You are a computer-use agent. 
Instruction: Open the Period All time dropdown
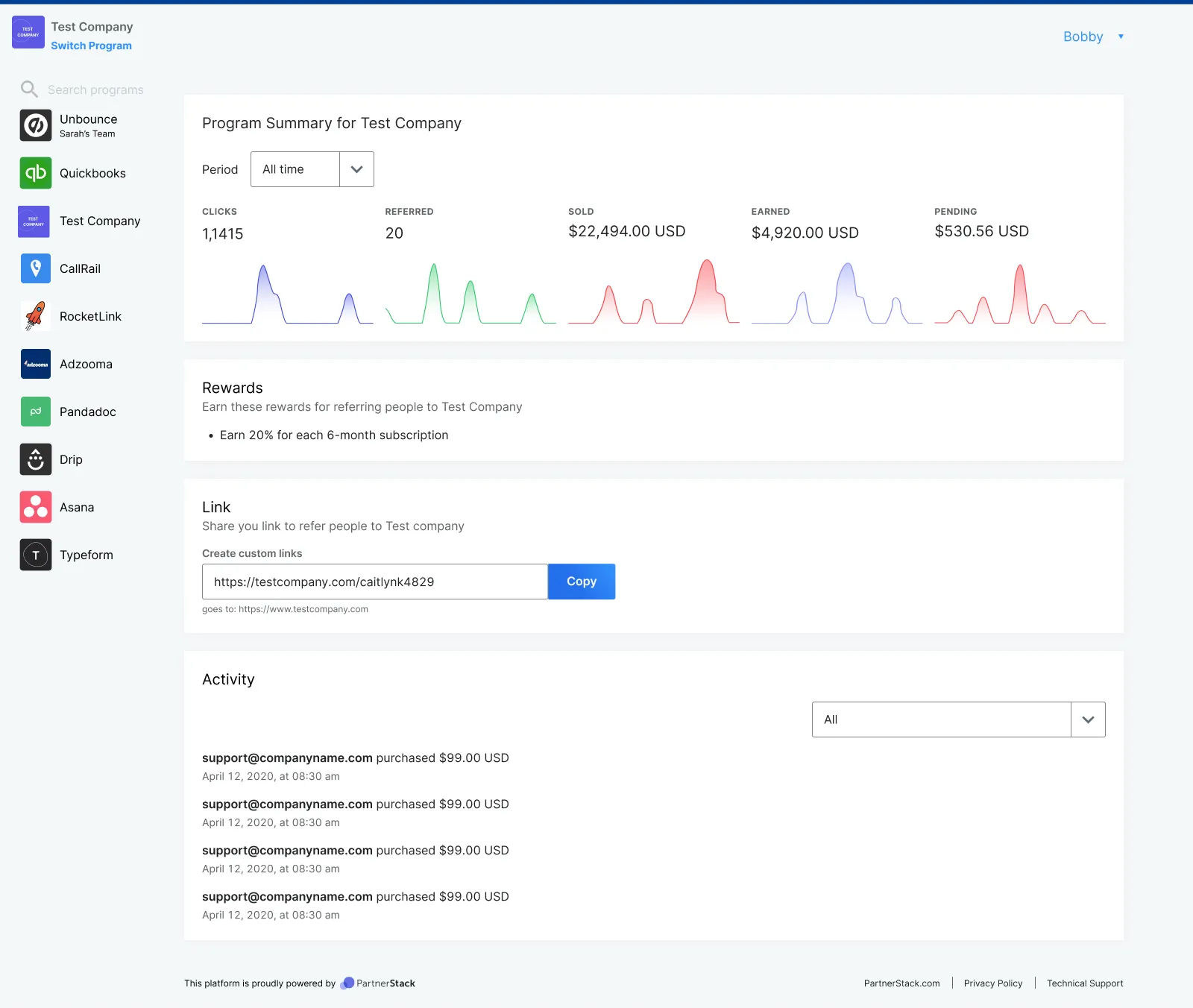(312, 169)
